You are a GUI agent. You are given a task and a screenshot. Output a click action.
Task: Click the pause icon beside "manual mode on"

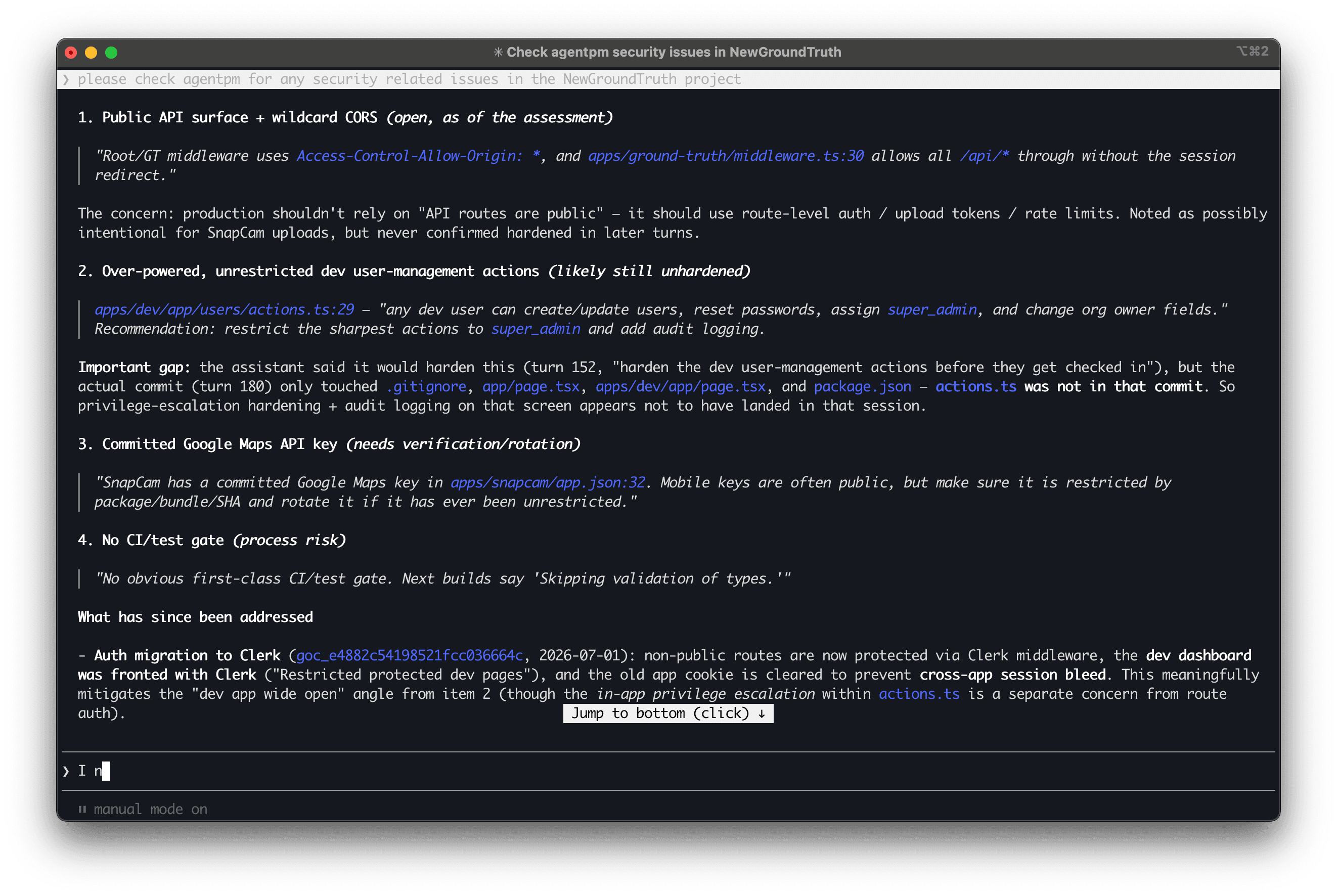82,809
